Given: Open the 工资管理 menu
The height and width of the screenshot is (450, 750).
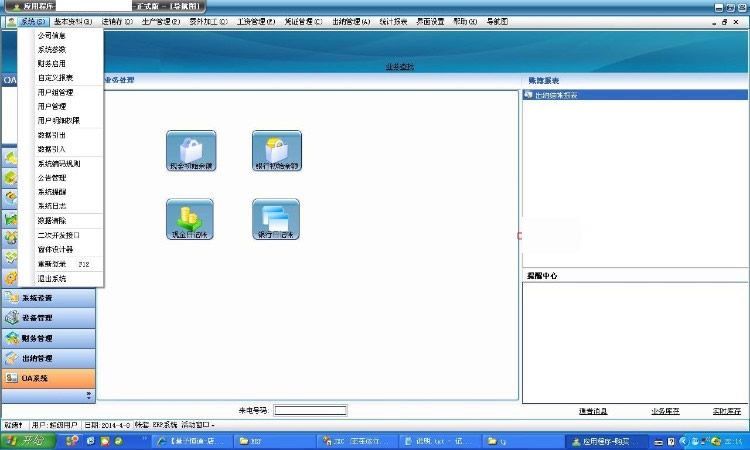Looking at the screenshot, I should [x=256, y=22].
